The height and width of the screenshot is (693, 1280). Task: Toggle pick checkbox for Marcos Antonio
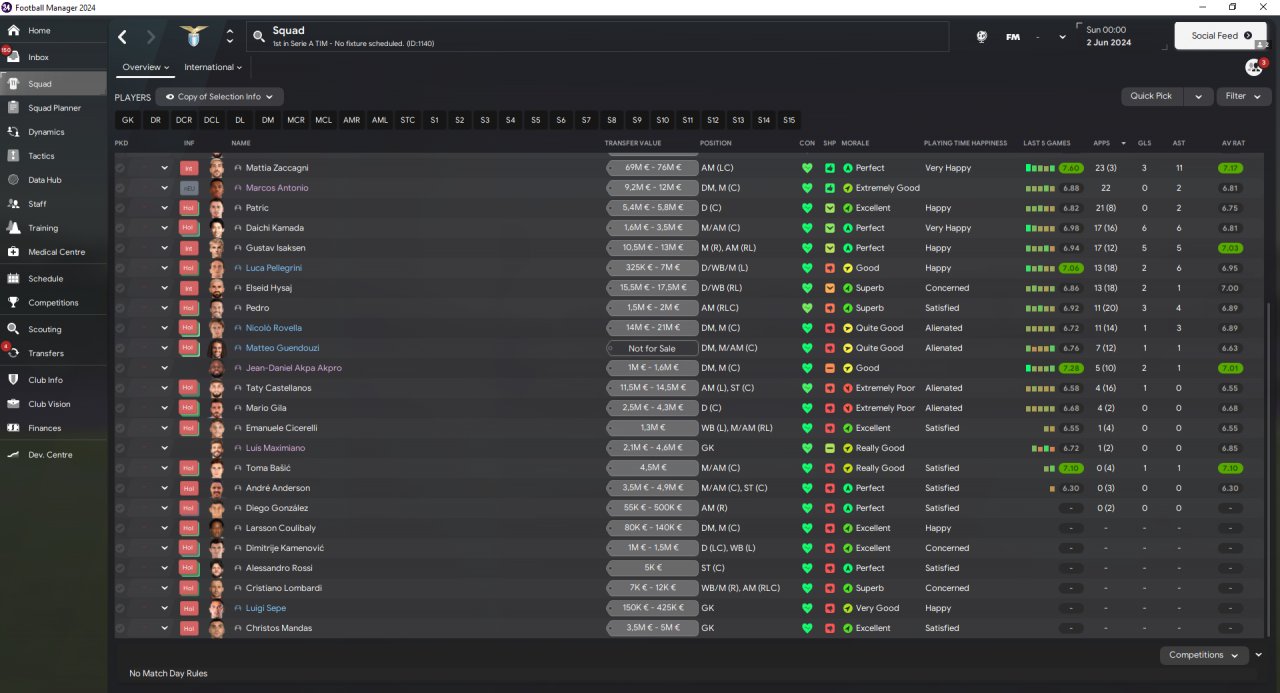[120, 188]
